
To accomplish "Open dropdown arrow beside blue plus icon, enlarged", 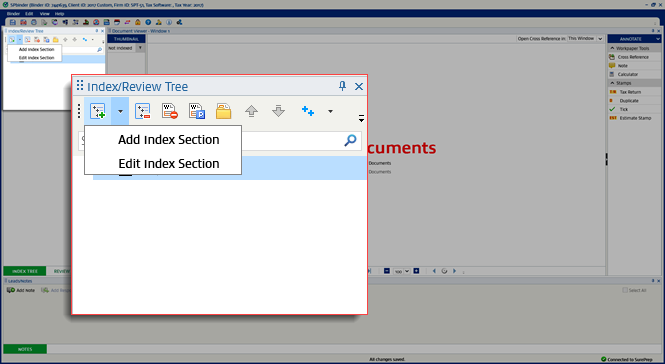I will coord(330,112).
